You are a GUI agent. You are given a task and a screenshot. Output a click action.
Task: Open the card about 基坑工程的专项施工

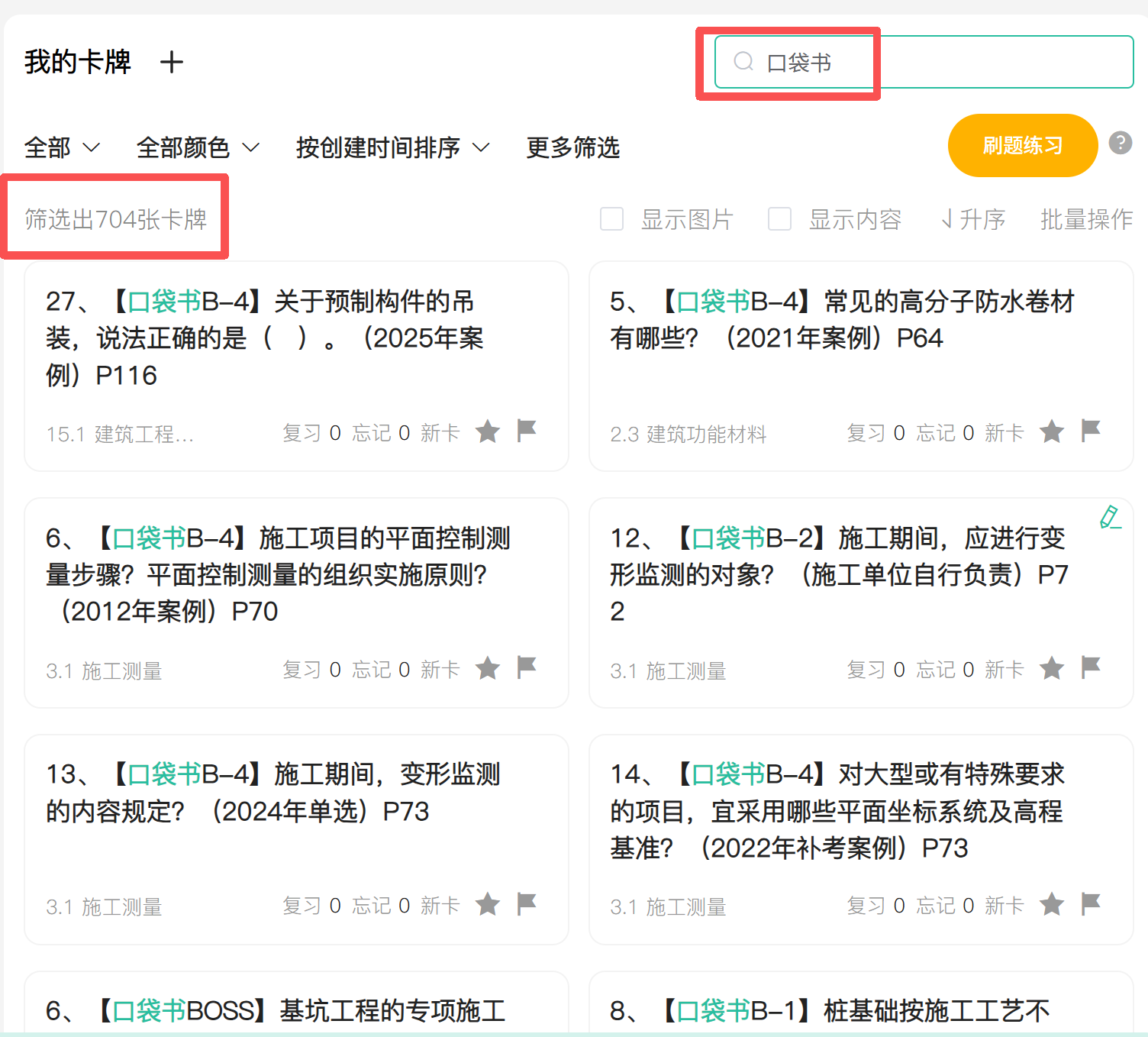296,1003
